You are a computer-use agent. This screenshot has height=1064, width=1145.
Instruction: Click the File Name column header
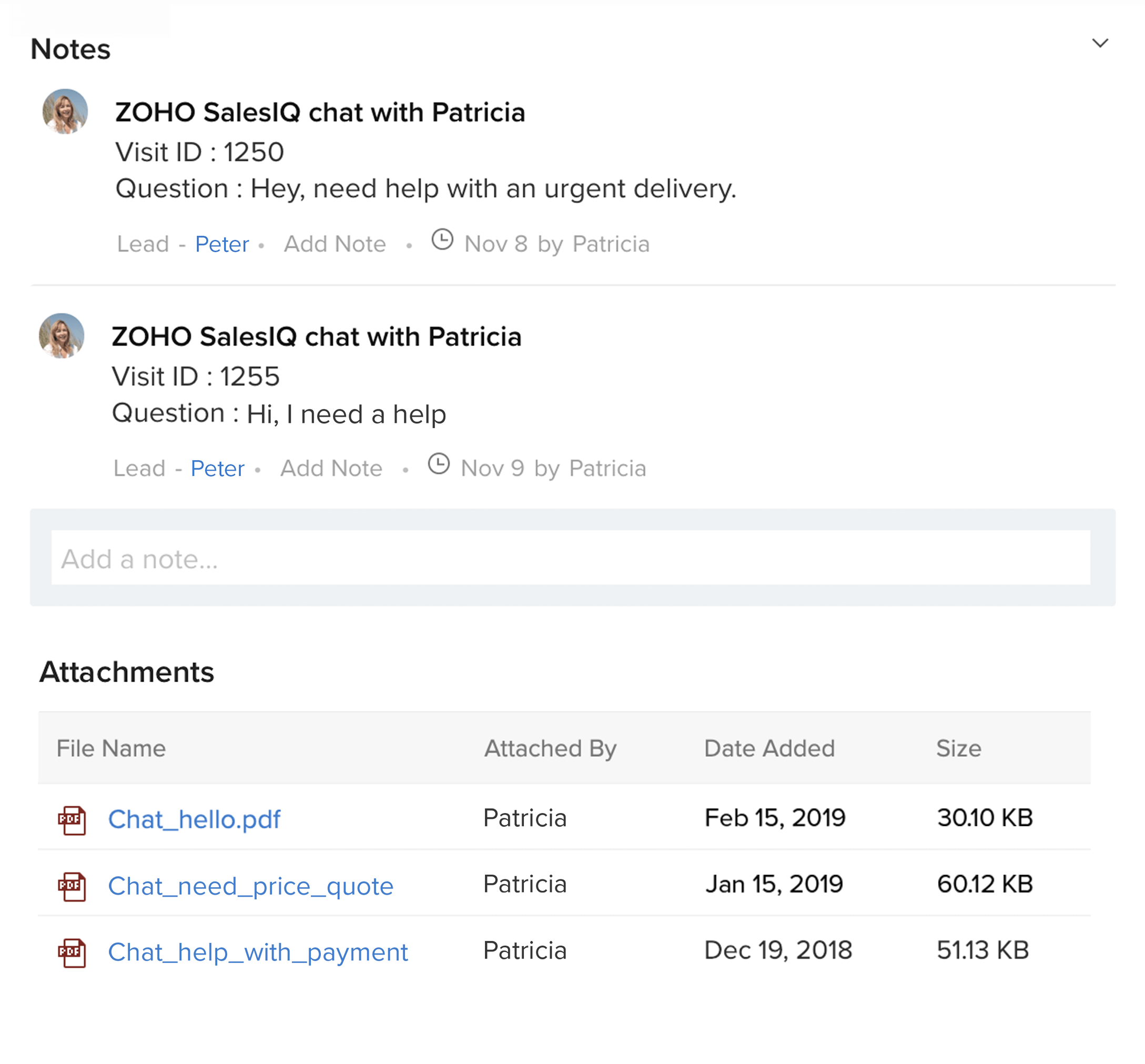pyautogui.click(x=111, y=748)
